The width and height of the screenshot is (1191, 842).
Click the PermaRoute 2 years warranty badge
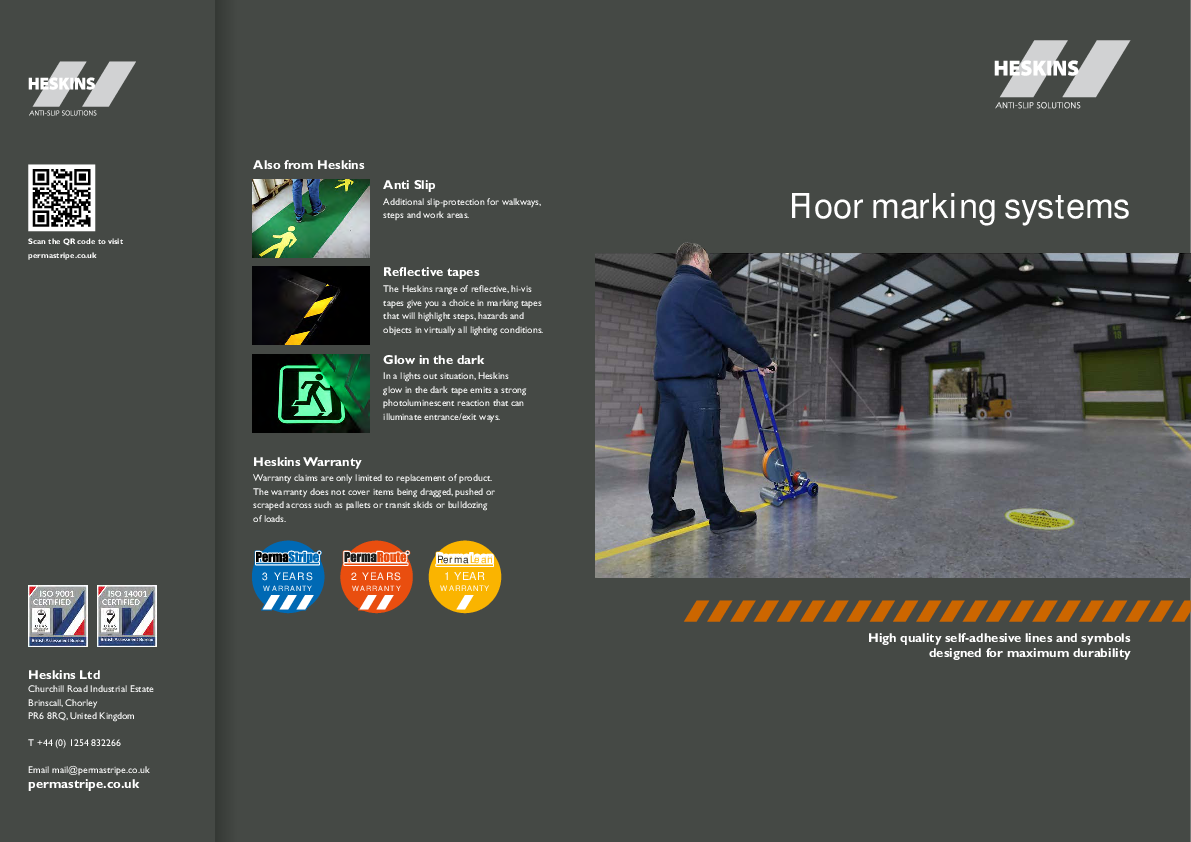click(376, 576)
